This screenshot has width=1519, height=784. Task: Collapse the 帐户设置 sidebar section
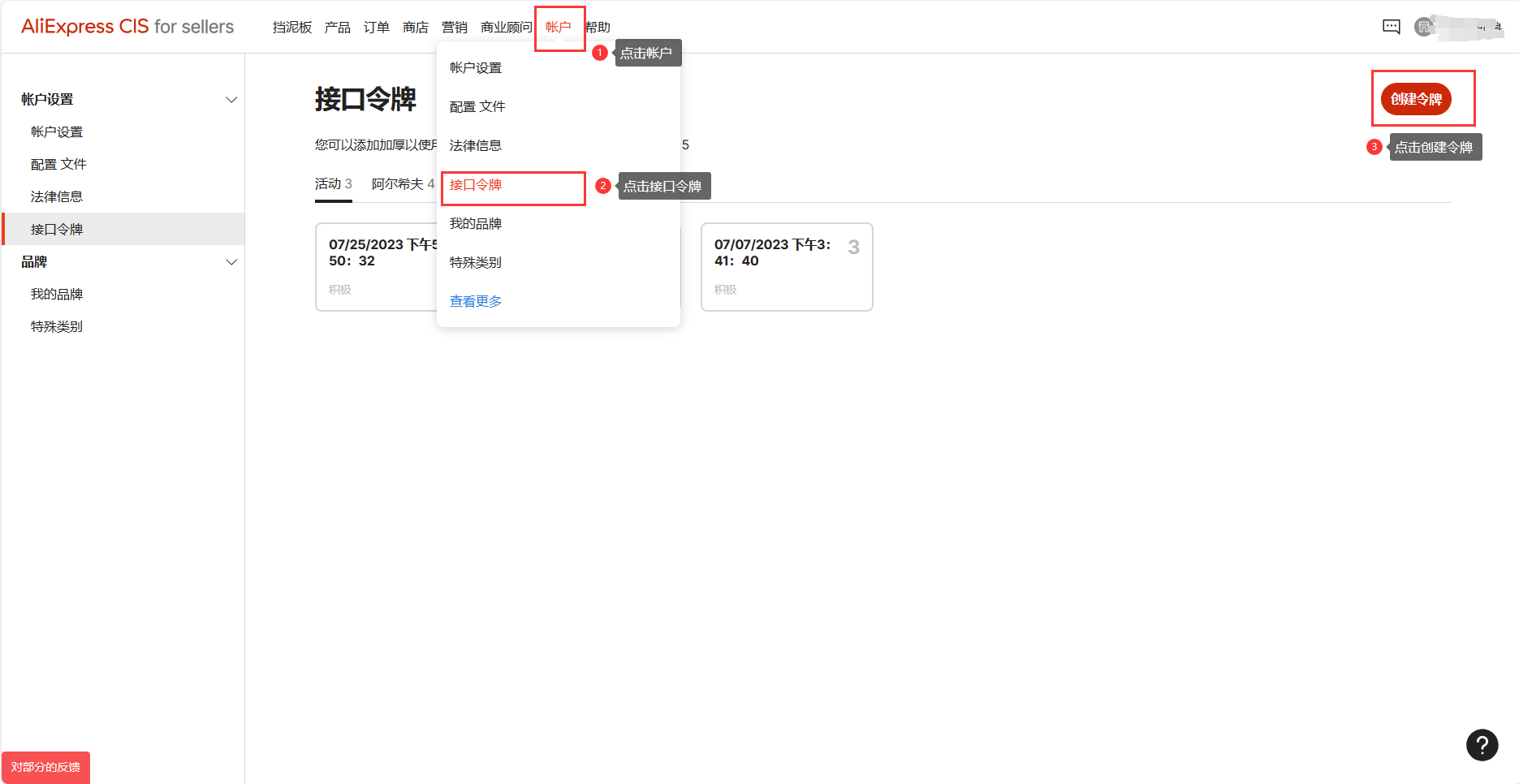[231, 100]
